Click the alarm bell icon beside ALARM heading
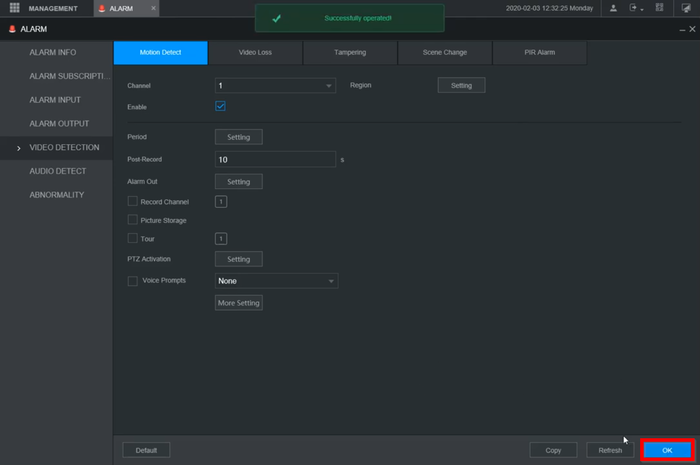This screenshot has height=465, width=700. point(12,29)
